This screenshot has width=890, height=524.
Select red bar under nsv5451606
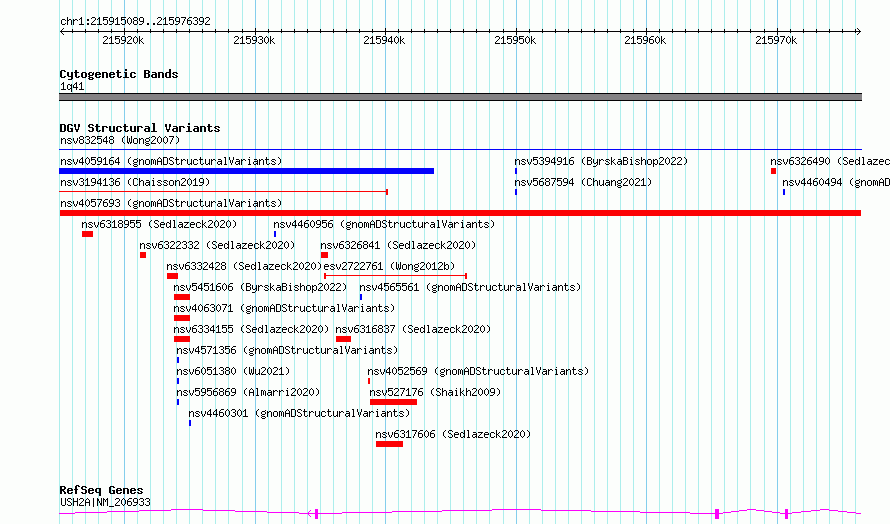[x=182, y=297]
